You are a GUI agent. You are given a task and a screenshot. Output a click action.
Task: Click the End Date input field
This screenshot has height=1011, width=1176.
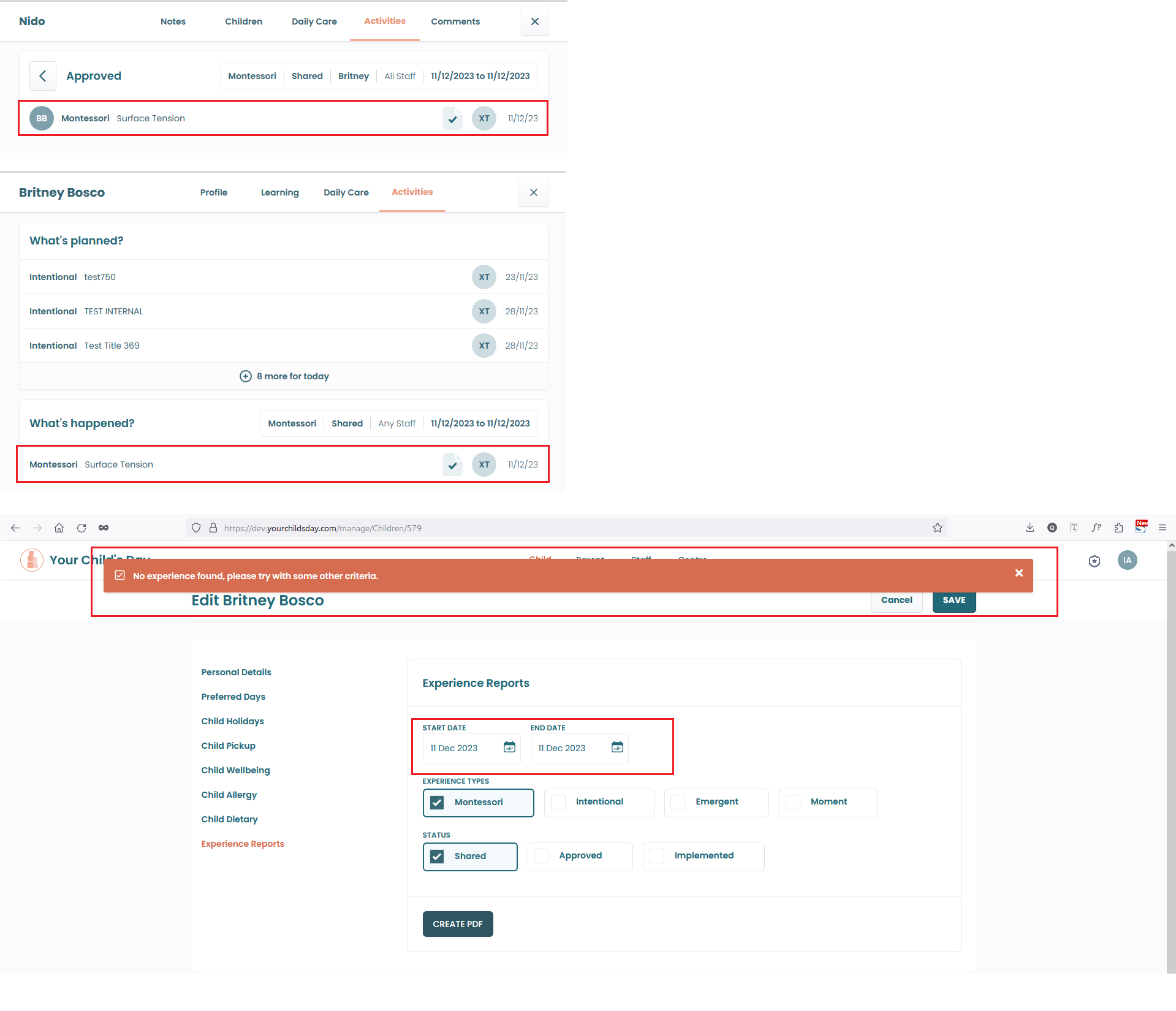[579, 748]
